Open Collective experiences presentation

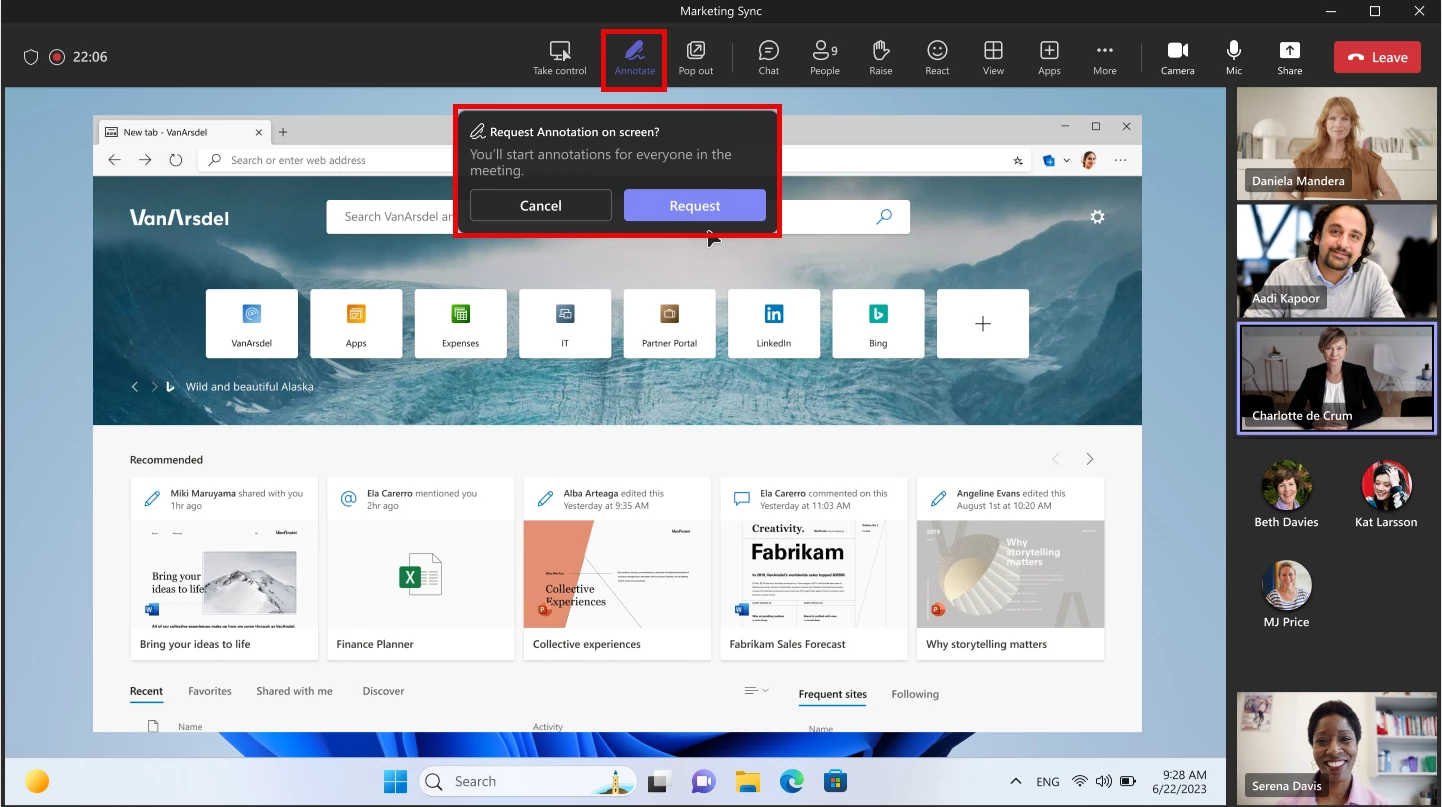tap(617, 568)
